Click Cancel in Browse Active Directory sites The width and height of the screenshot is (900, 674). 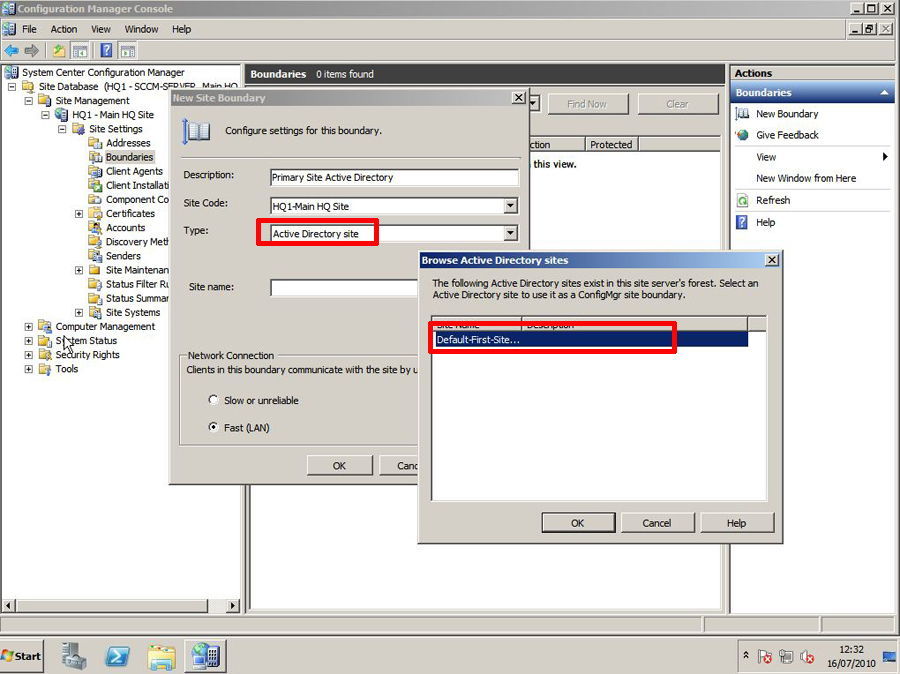coord(657,523)
